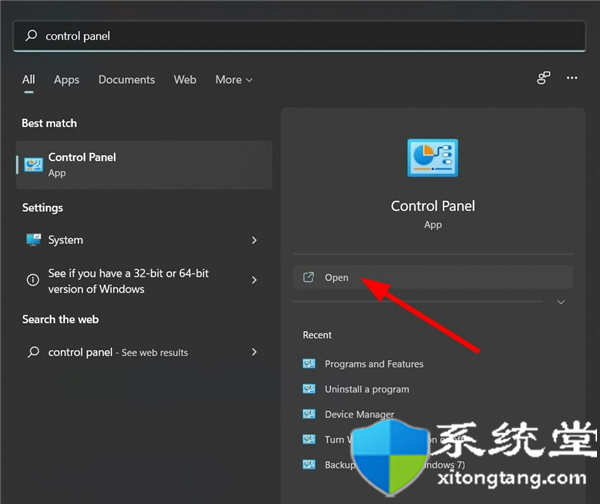Open recent Uninstall a program
The height and width of the screenshot is (504, 600).
tap(356, 389)
